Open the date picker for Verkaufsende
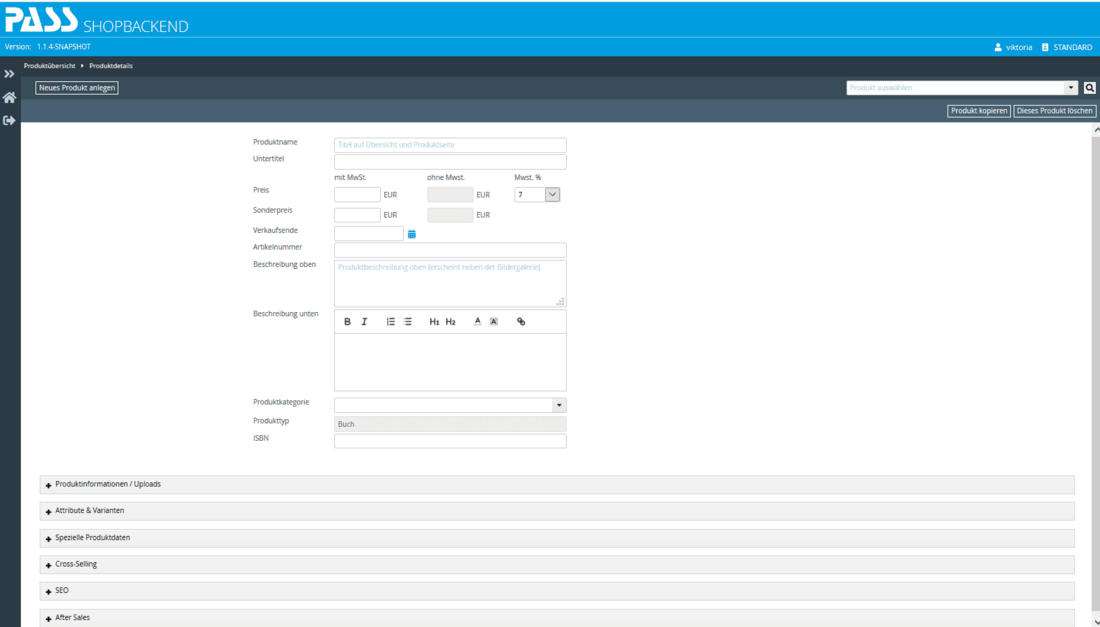The width and height of the screenshot is (1100, 627). (x=411, y=233)
